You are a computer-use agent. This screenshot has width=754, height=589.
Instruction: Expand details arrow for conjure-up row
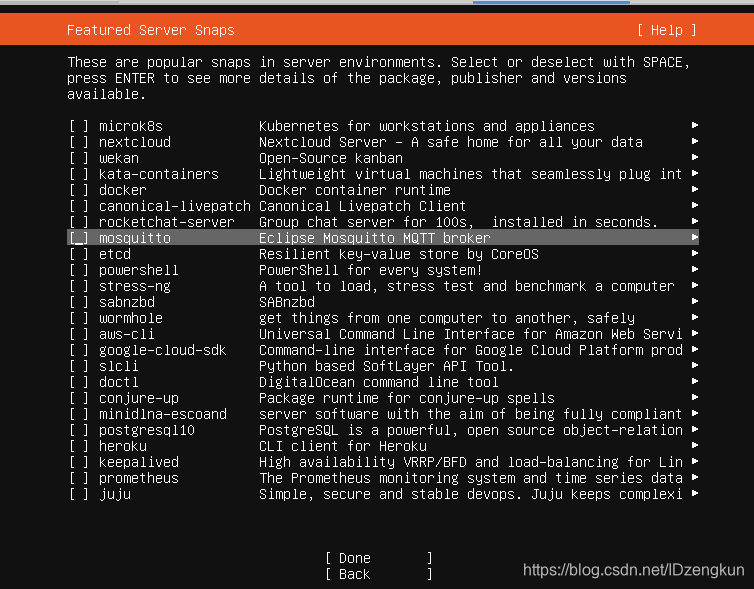coord(695,397)
